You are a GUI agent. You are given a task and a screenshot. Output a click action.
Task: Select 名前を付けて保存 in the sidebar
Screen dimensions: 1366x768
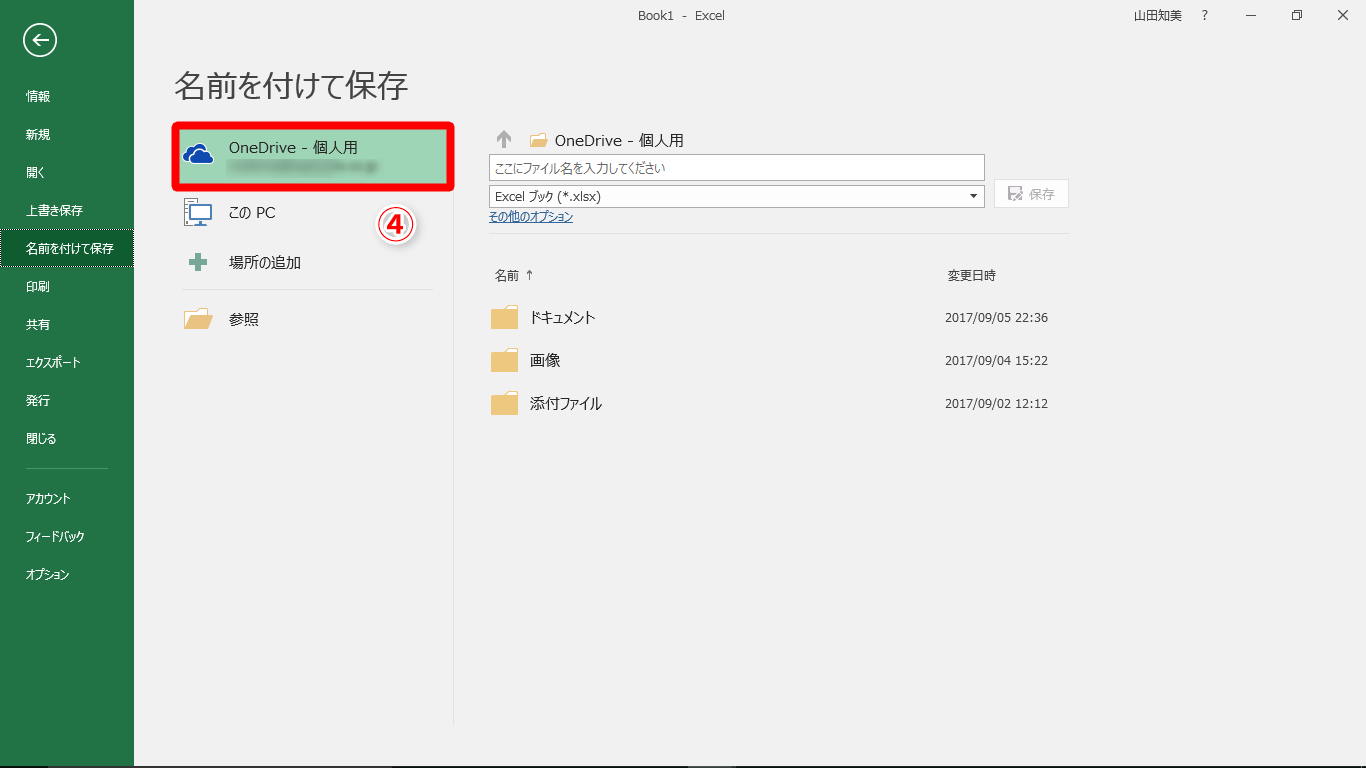[67, 248]
